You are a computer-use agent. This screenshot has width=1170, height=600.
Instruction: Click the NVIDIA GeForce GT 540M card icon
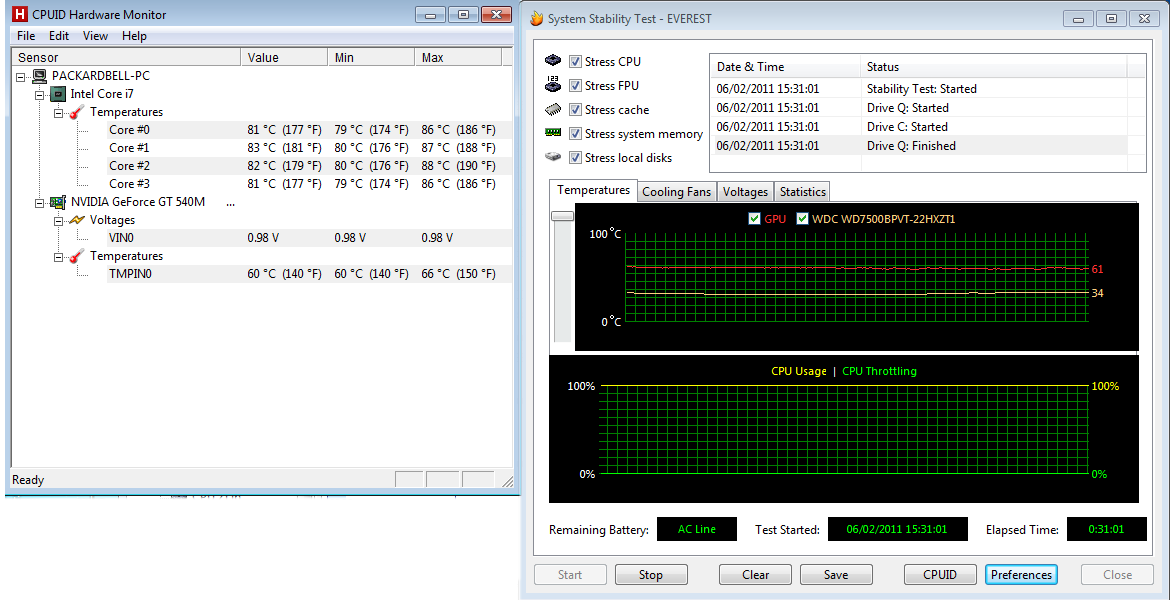coord(58,202)
